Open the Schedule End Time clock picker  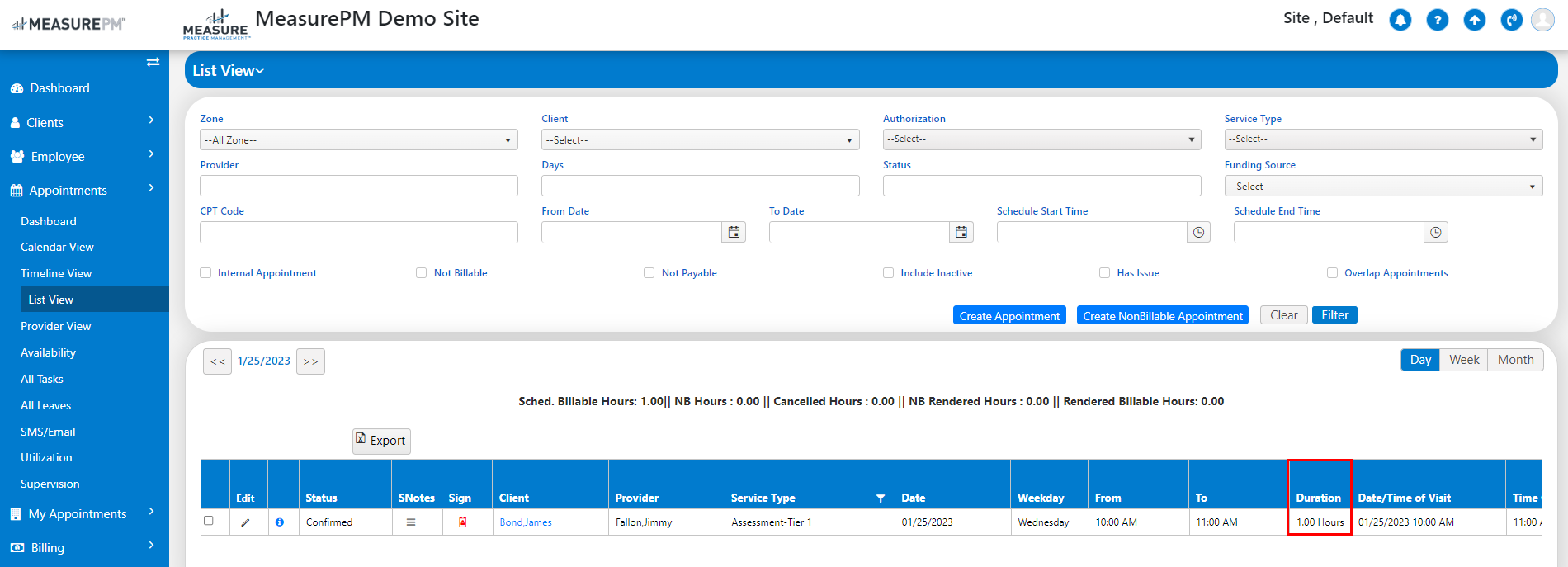click(1436, 233)
